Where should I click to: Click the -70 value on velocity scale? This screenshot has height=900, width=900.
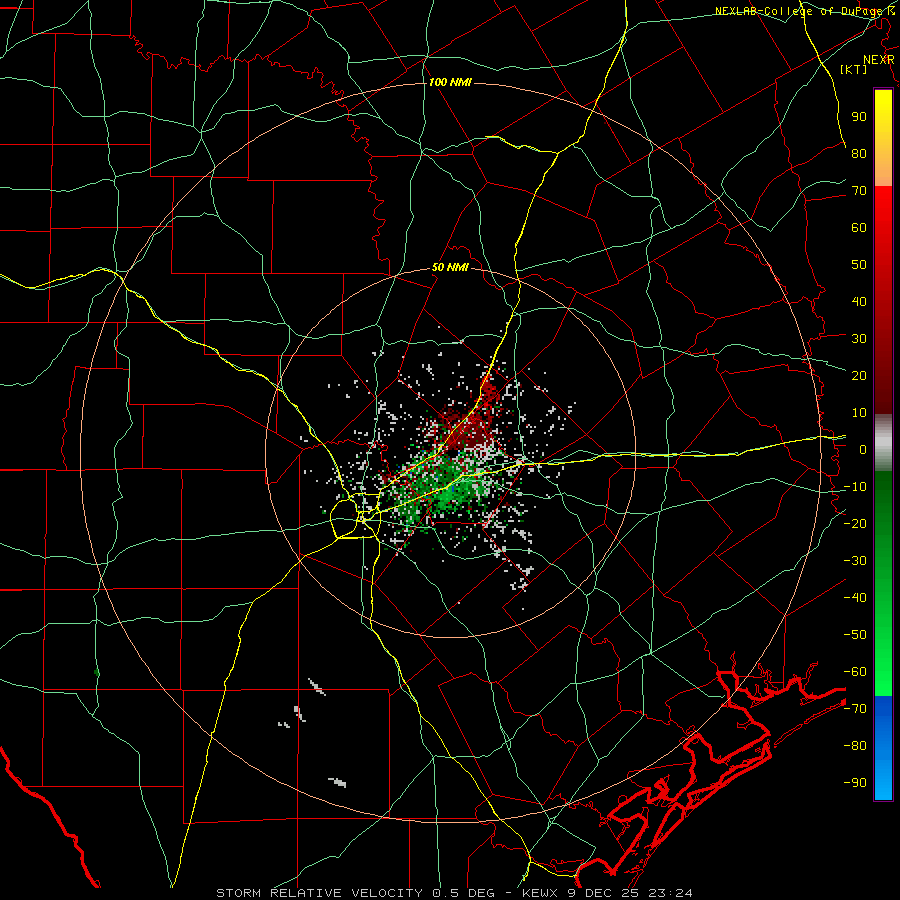[855, 708]
